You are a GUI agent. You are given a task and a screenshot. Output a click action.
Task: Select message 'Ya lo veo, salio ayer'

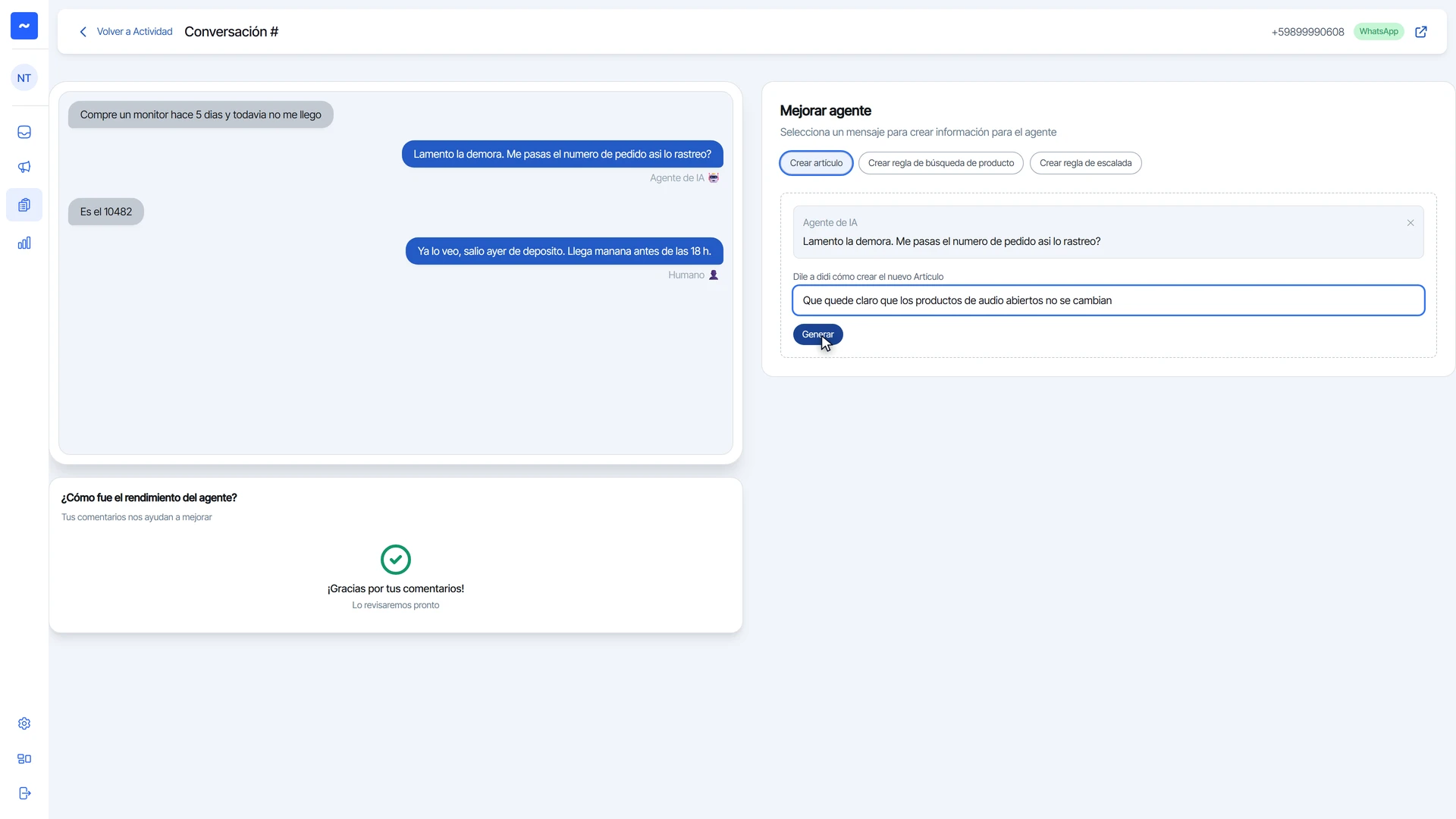click(564, 251)
